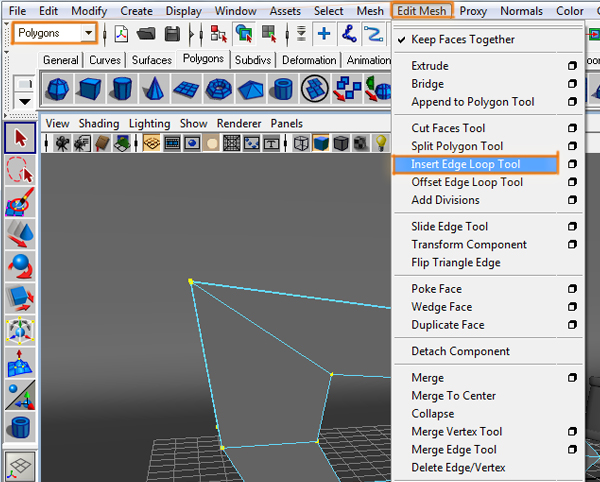This screenshot has width=600, height=482.
Task: Open Extrude options box
Action: [573, 66]
